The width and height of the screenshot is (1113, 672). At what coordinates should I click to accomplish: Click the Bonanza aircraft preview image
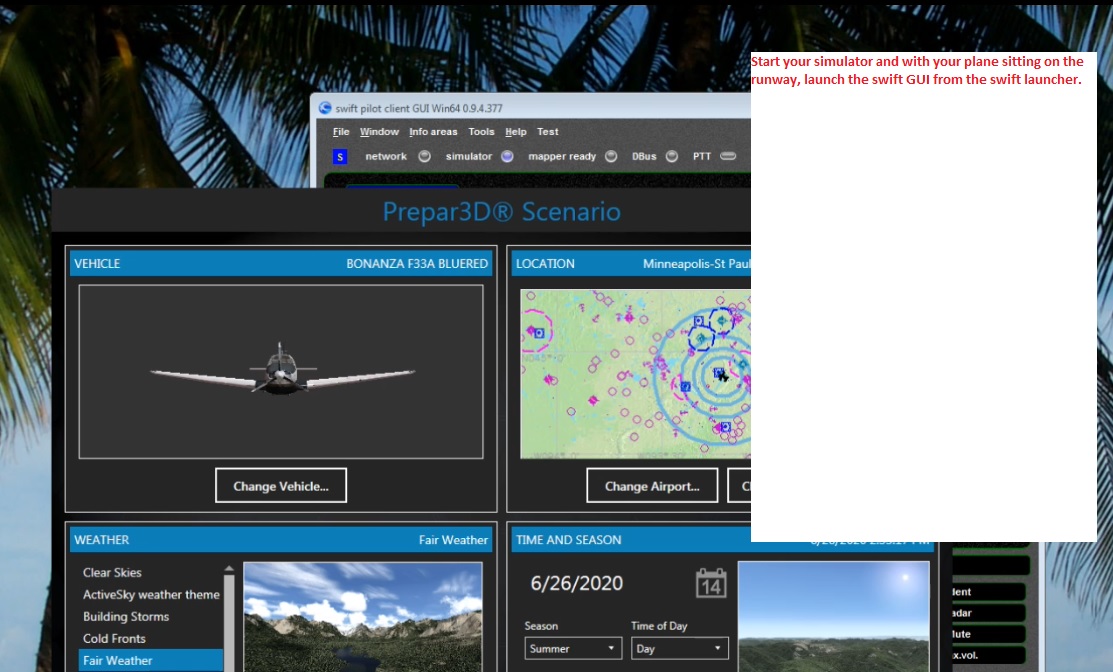pos(281,372)
